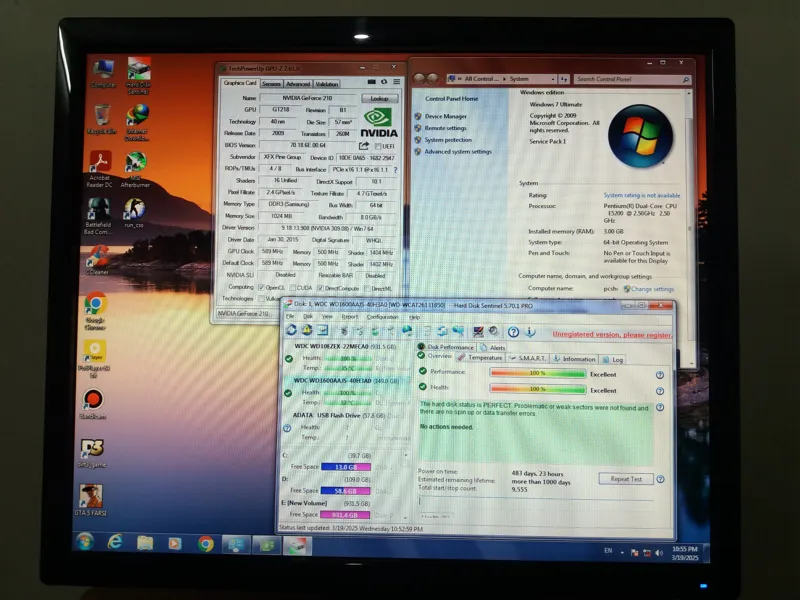The image size is (800, 600).
Task: Select the CCleaner desktop shortcut
Action: point(97,260)
